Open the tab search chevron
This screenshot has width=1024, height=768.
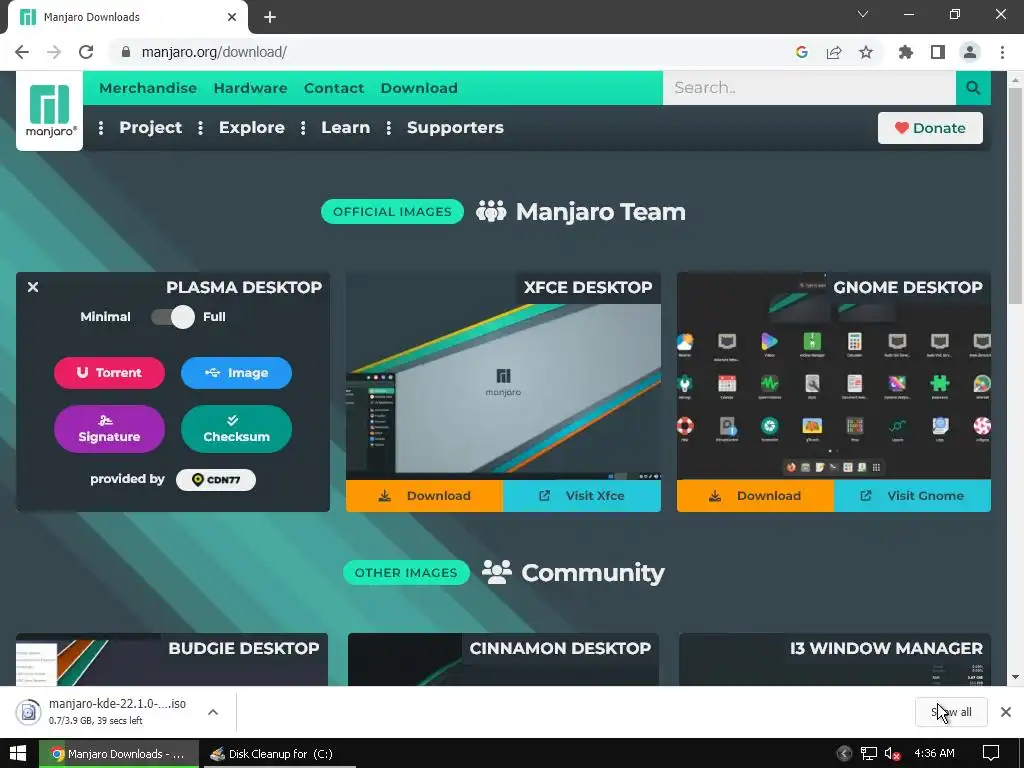tap(863, 14)
